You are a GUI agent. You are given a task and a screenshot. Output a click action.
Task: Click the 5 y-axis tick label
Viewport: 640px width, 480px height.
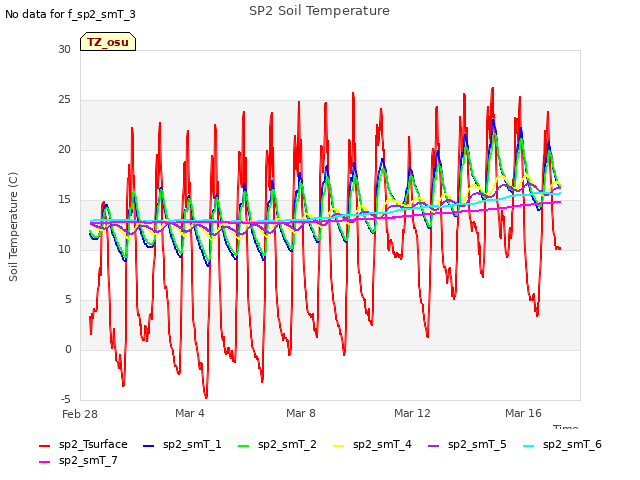click(68, 300)
